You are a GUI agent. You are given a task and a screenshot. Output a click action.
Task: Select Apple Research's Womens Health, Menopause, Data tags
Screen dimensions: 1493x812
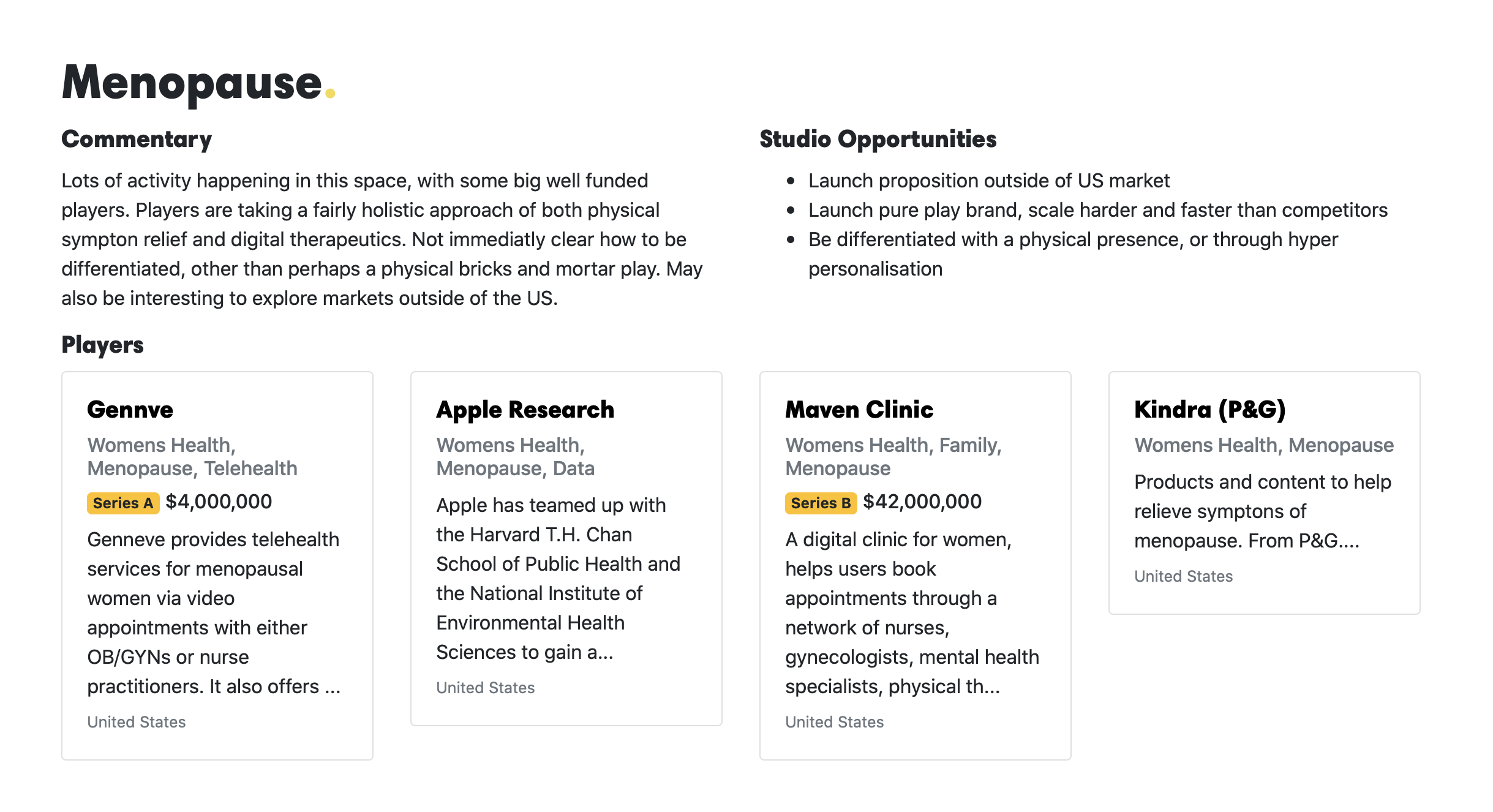point(515,456)
